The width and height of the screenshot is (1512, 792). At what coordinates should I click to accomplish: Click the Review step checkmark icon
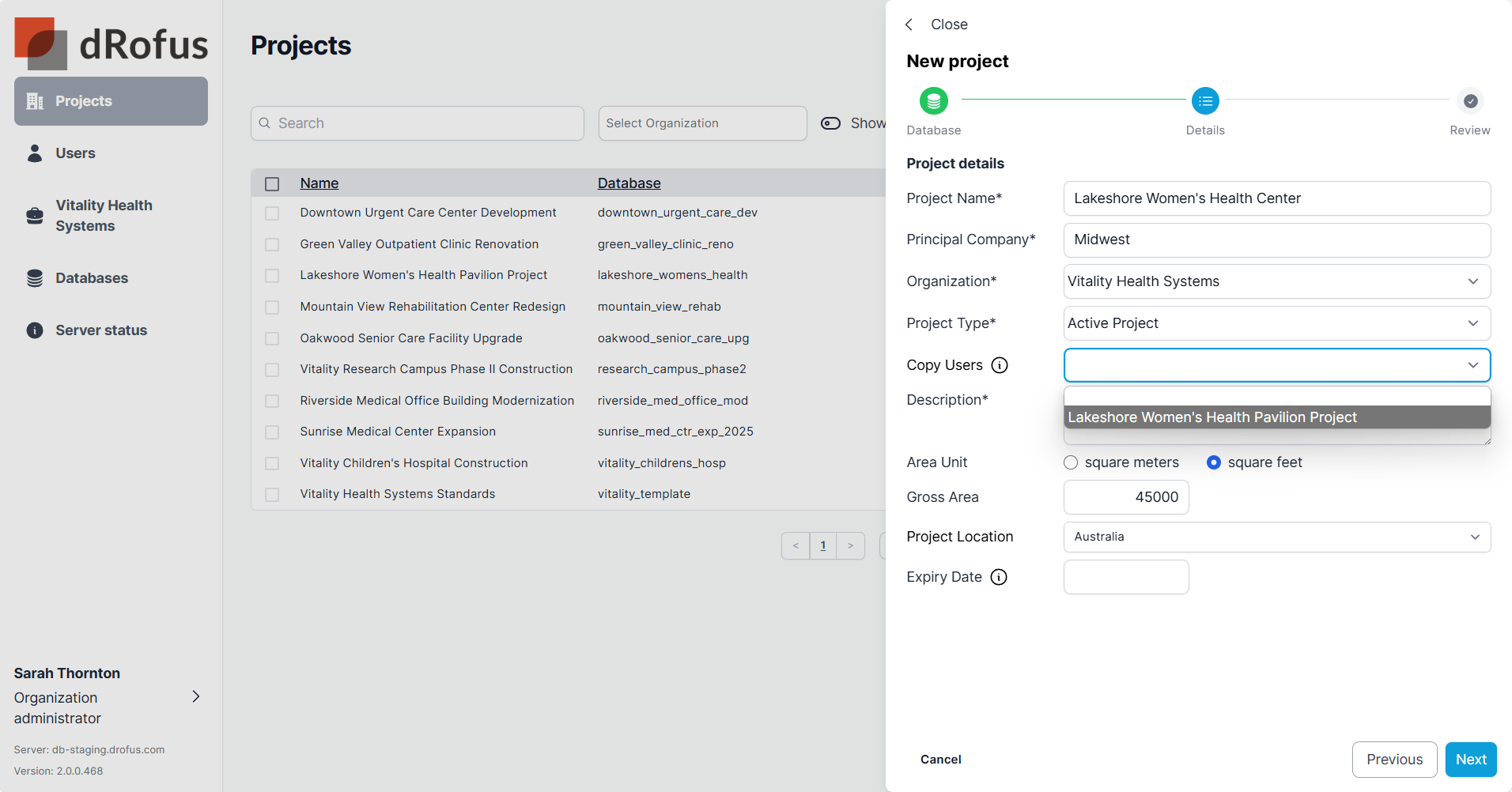(x=1469, y=101)
